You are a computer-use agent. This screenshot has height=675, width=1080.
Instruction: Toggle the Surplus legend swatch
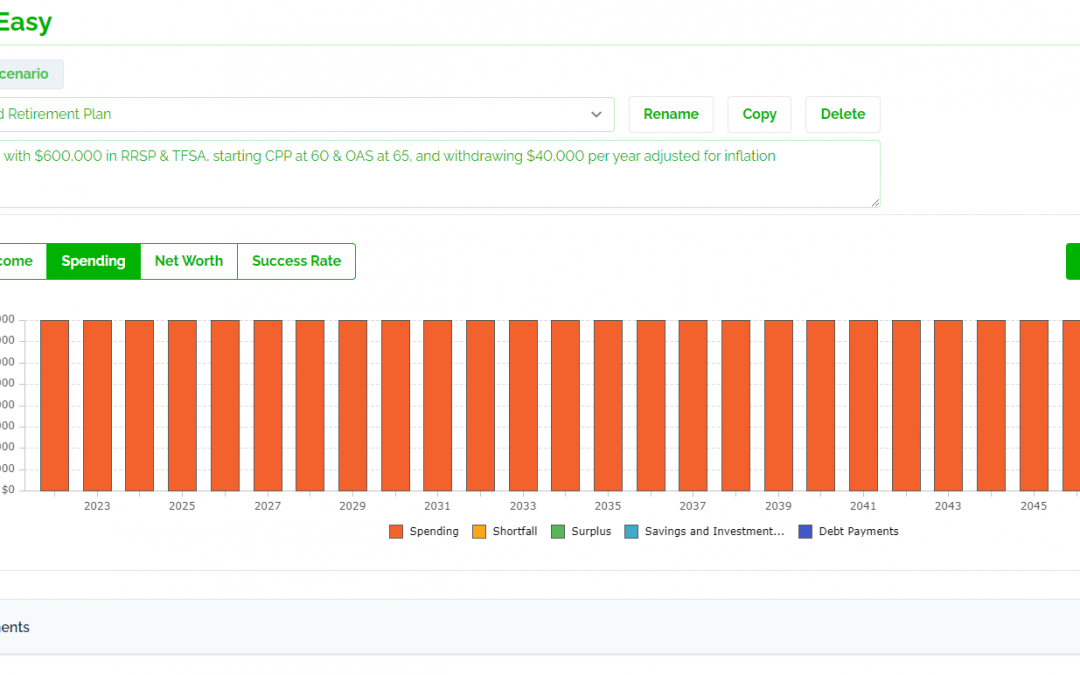pyautogui.click(x=558, y=532)
